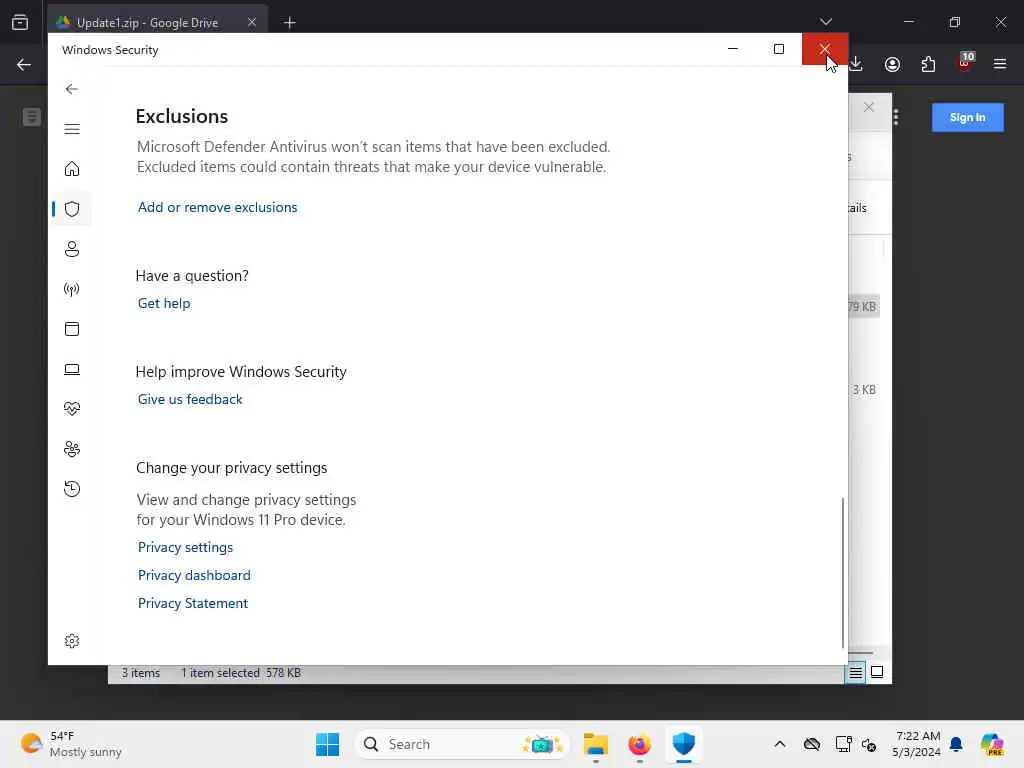
Task: Open the notifications bell icon
Action: pos(956,744)
